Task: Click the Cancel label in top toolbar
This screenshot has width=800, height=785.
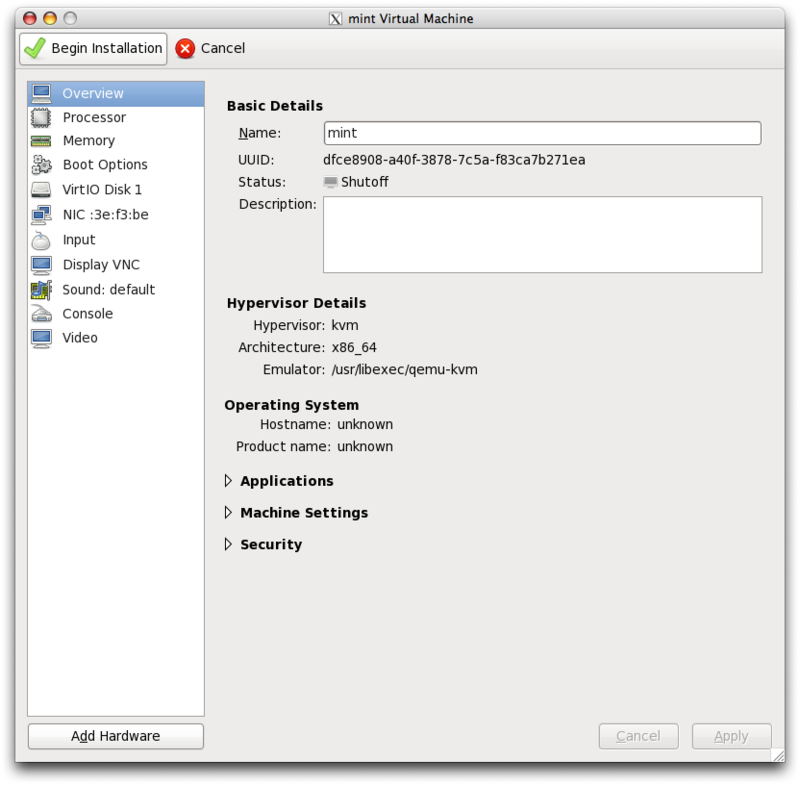Action: (x=223, y=48)
